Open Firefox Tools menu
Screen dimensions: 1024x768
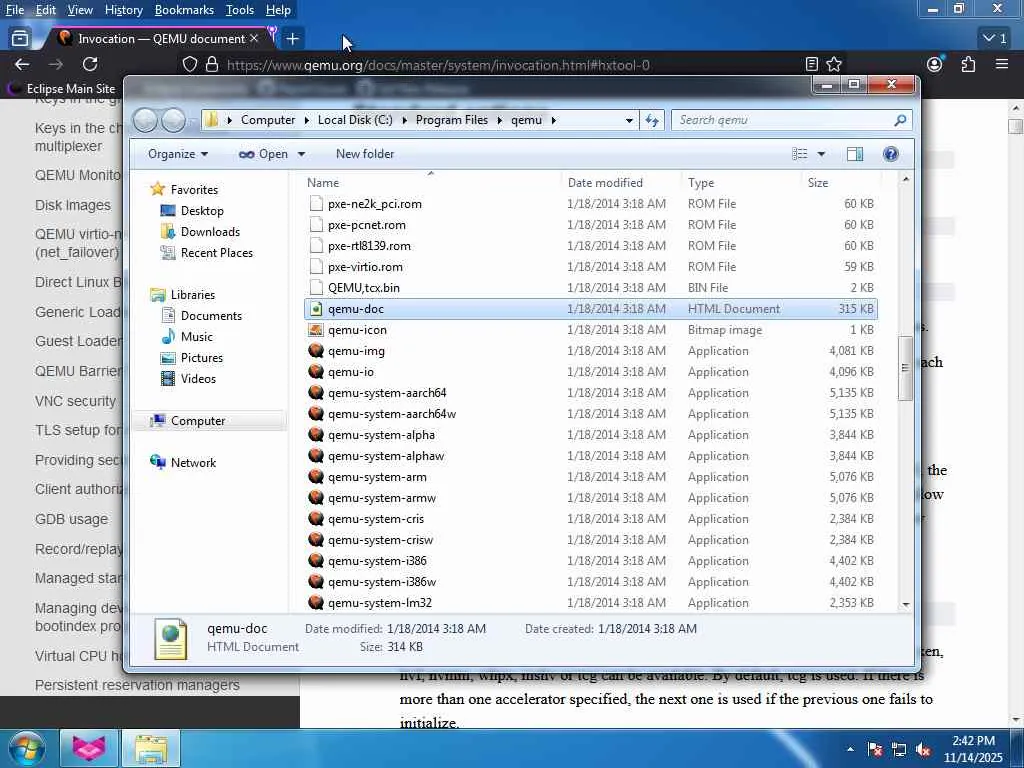tap(240, 10)
